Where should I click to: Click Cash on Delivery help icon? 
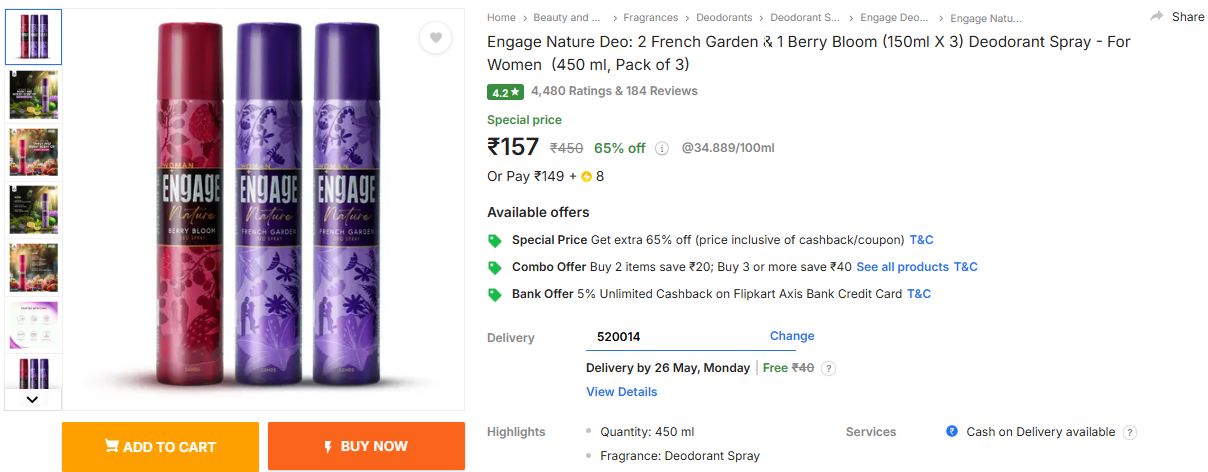pos(1130,433)
